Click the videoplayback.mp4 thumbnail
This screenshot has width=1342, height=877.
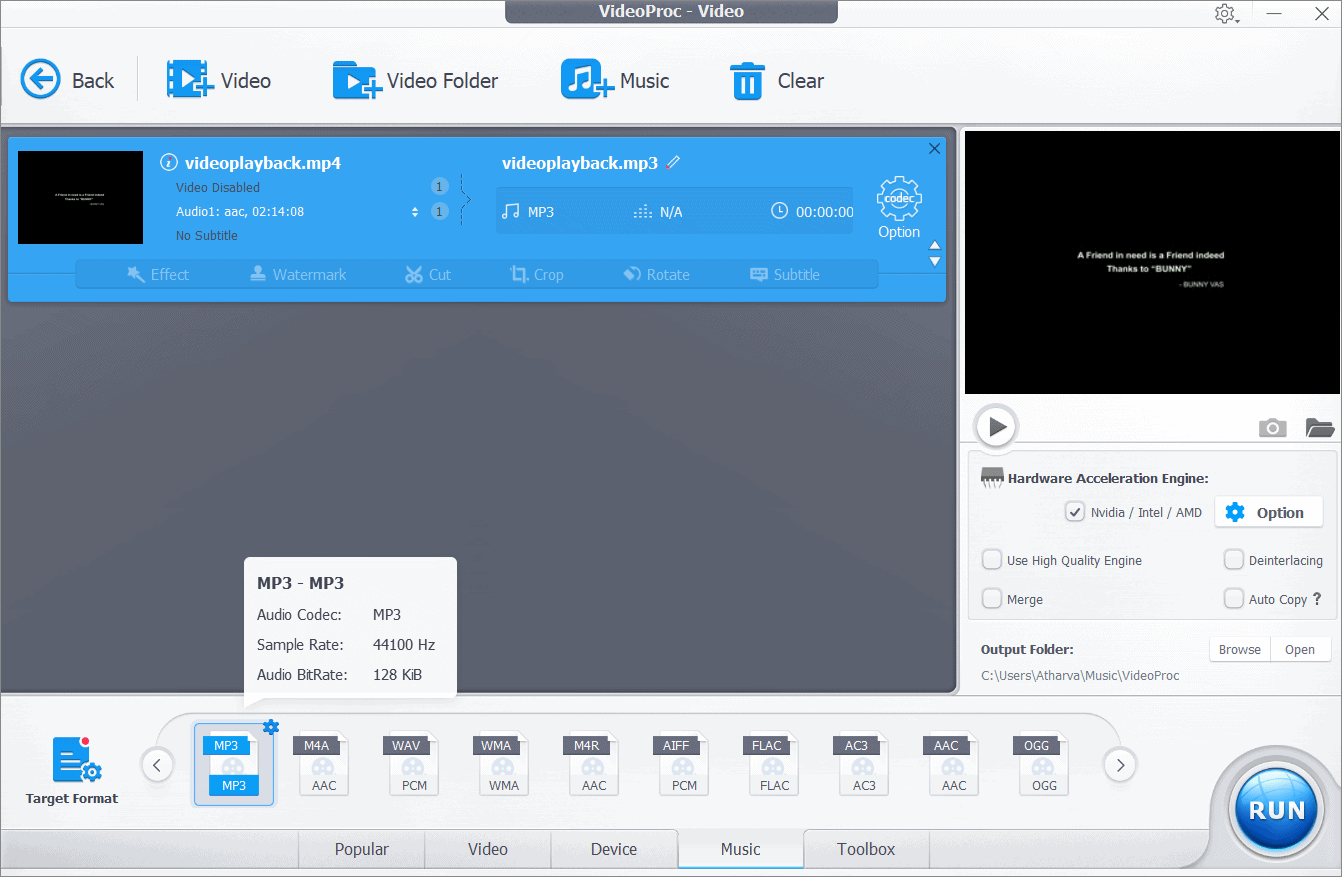click(80, 197)
